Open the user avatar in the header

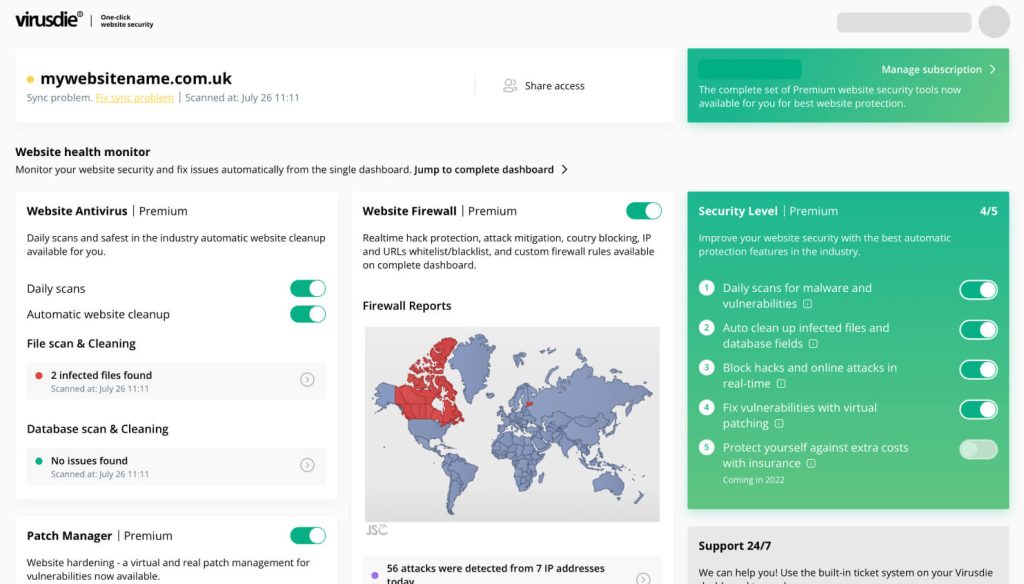tap(994, 22)
